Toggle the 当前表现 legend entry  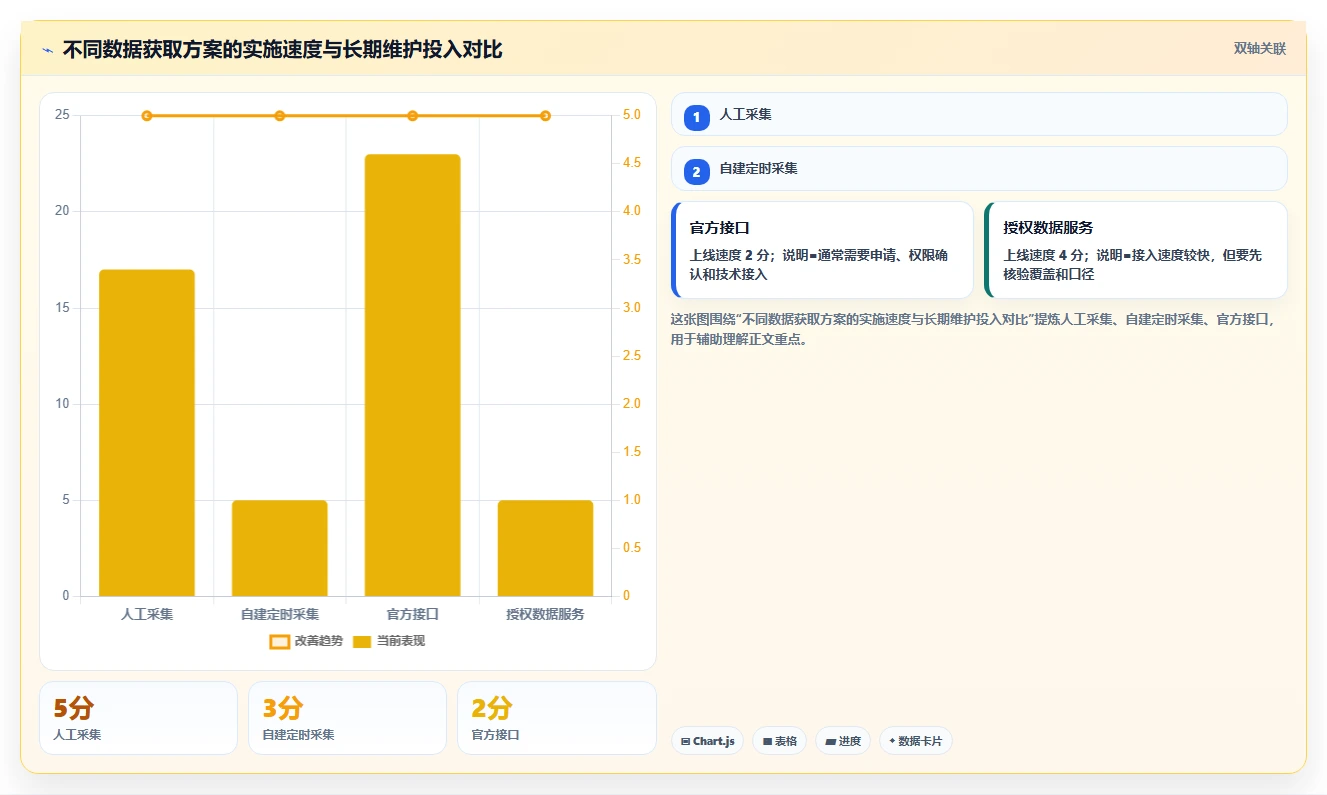click(389, 641)
